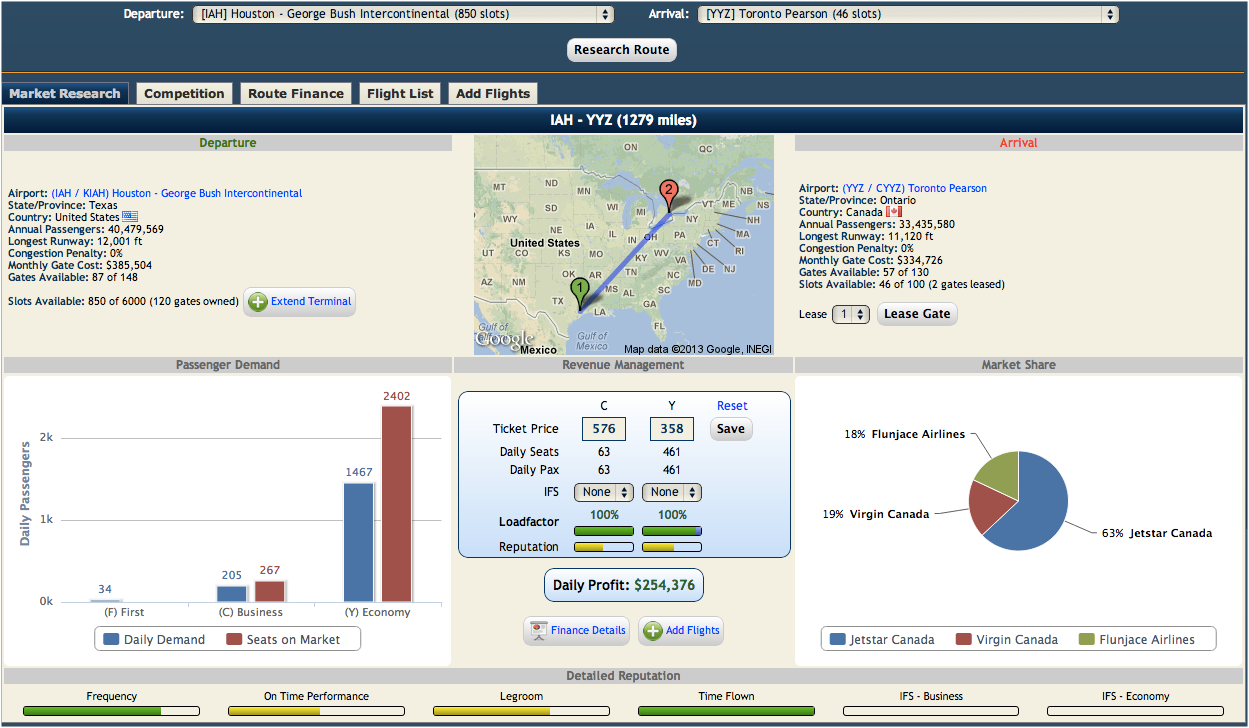Click the 19% Virgin Canada pie label
1249x728 pixels.
(x=875, y=514)
